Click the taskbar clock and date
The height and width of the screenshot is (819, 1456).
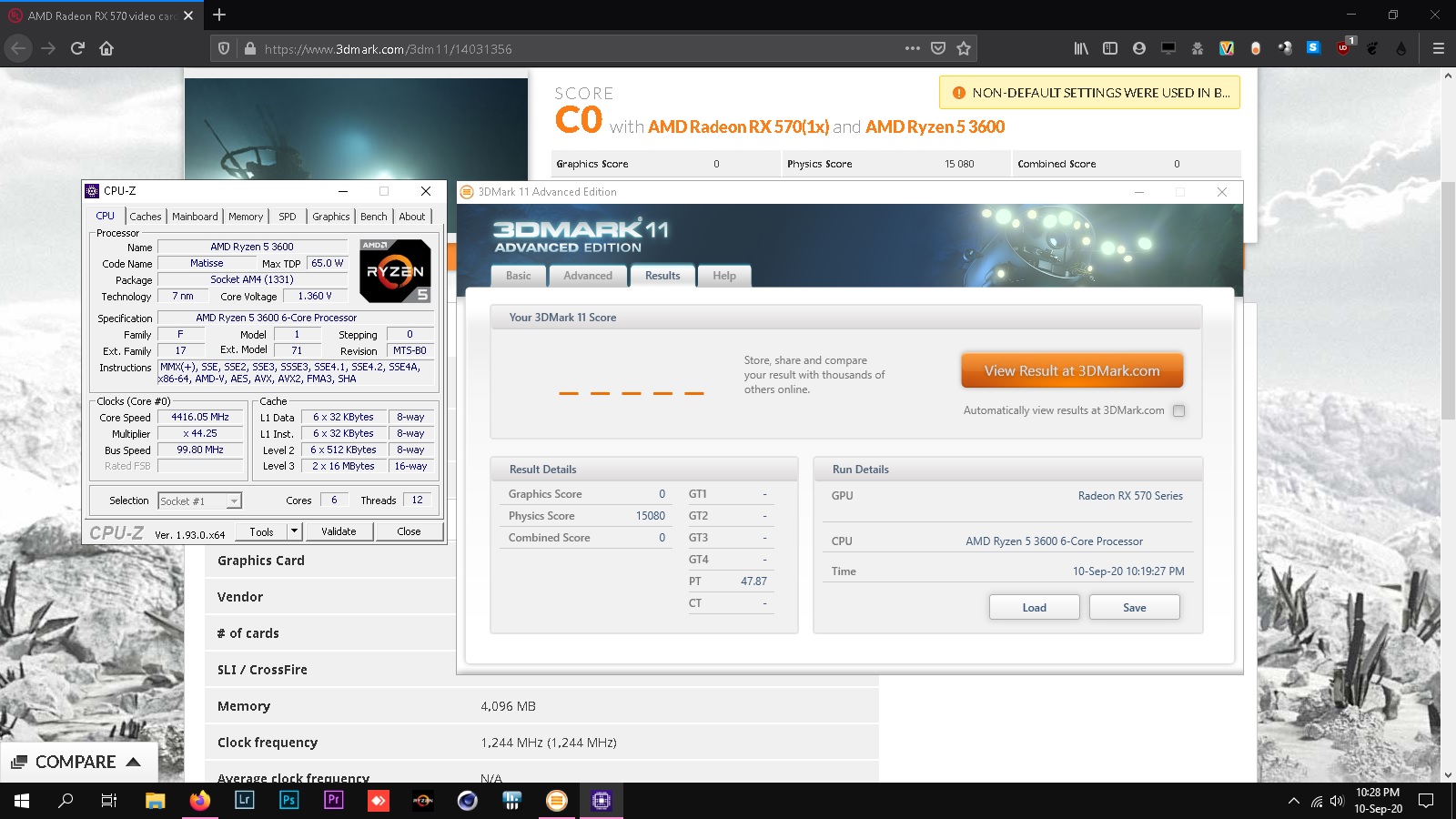click(x=1378, y=801)
